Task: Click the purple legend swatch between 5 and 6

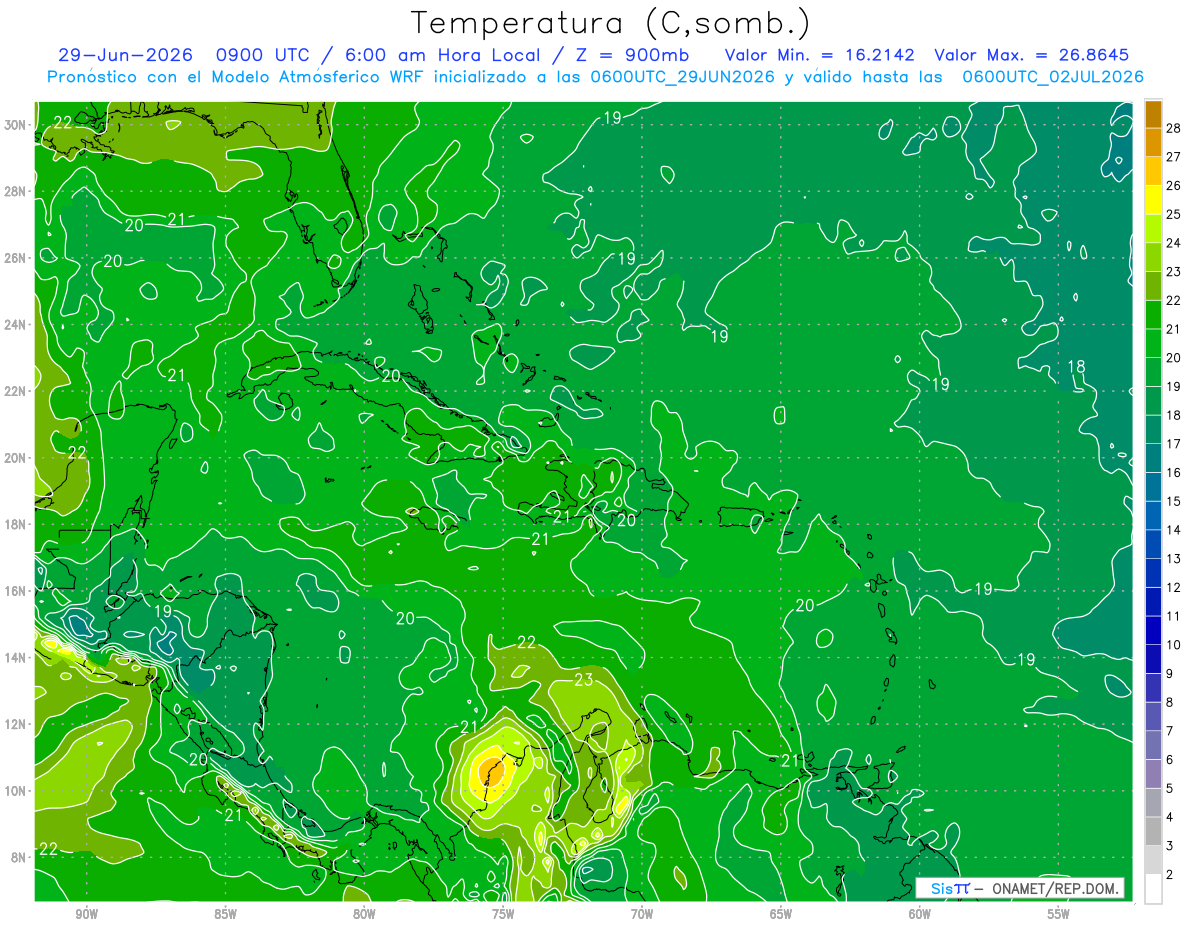Action: (1153, 774)
